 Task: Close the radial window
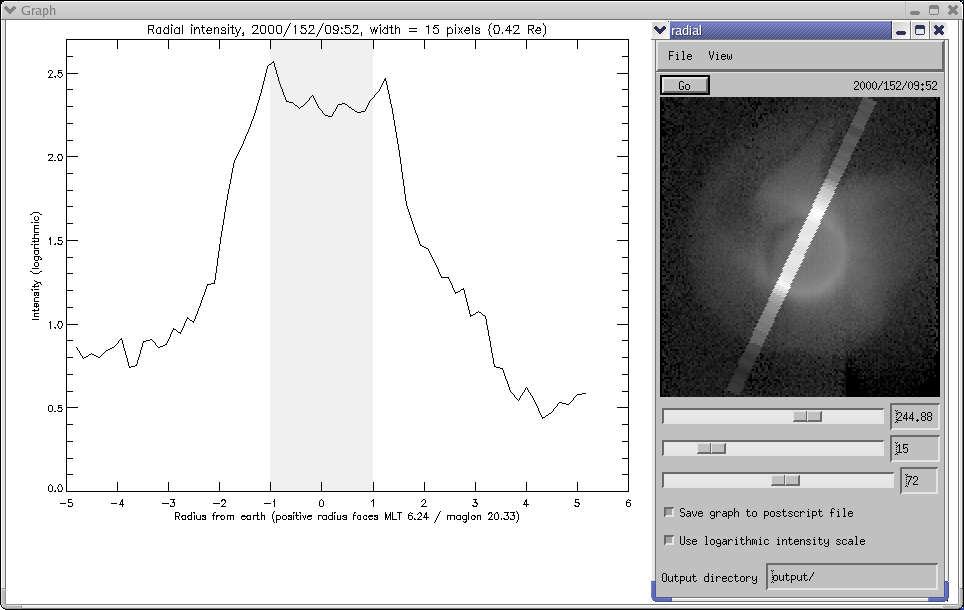click(939, 30)
